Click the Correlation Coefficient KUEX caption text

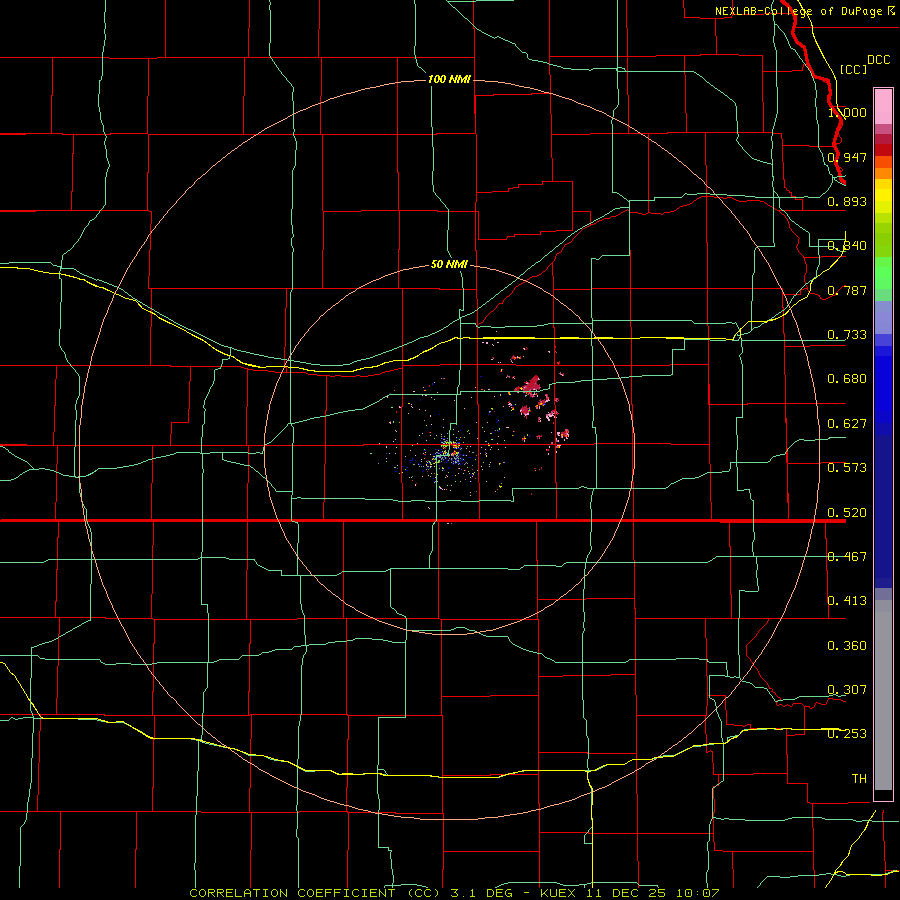(454, 893)
